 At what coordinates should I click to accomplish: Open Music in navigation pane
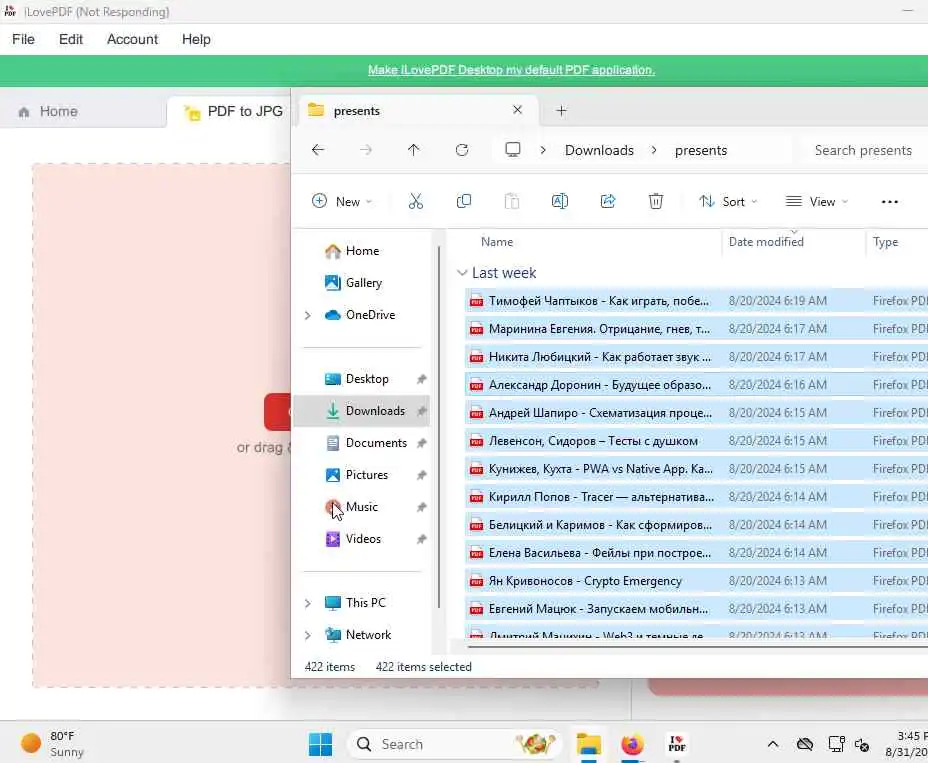click(x=361, y=507)
